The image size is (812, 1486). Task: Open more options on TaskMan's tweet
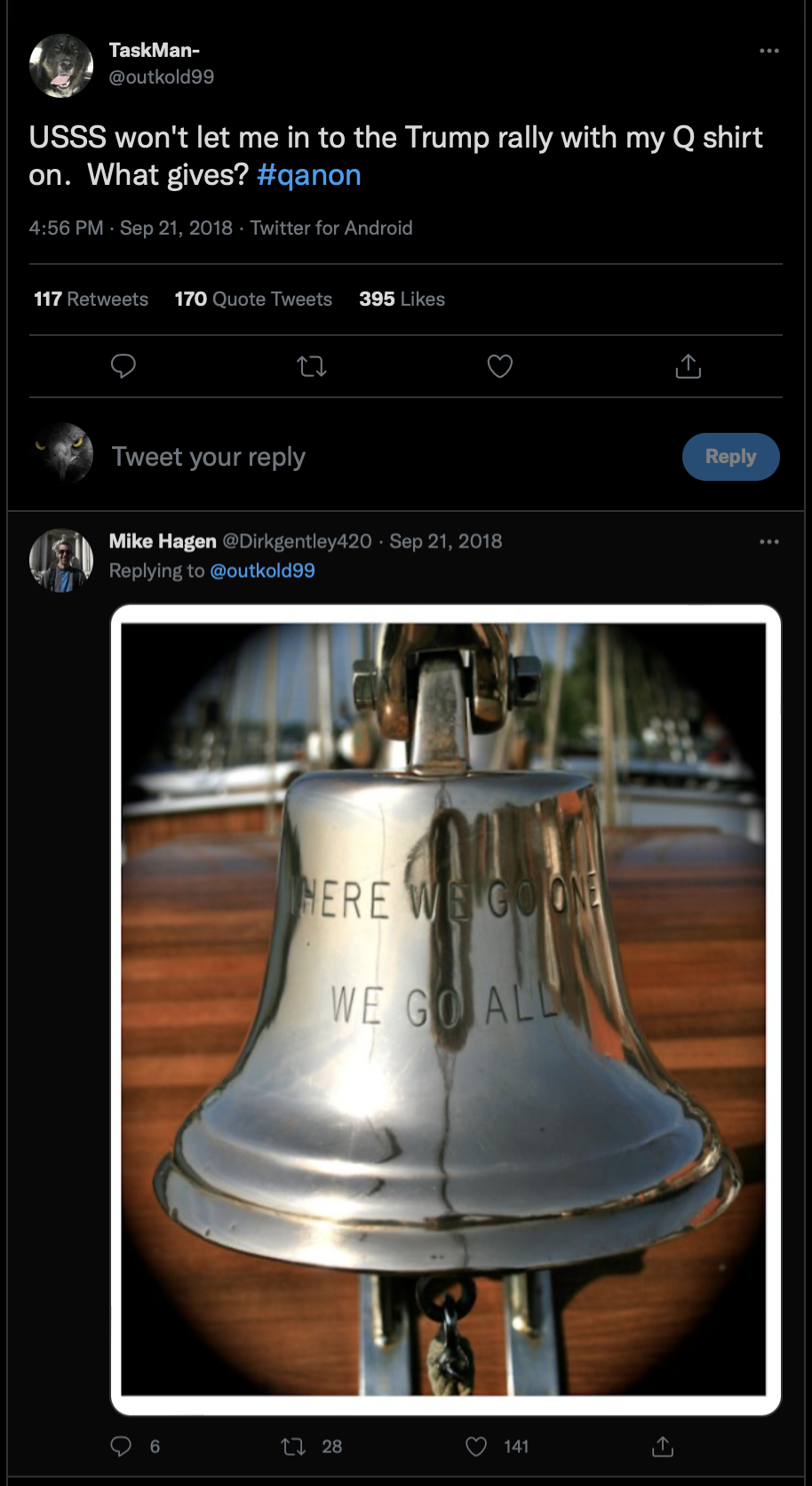(769, 51)
